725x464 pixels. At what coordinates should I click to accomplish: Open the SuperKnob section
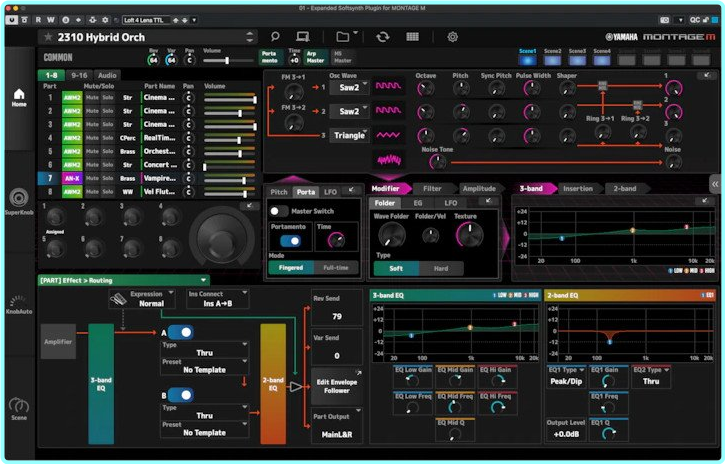click(19, 201)
